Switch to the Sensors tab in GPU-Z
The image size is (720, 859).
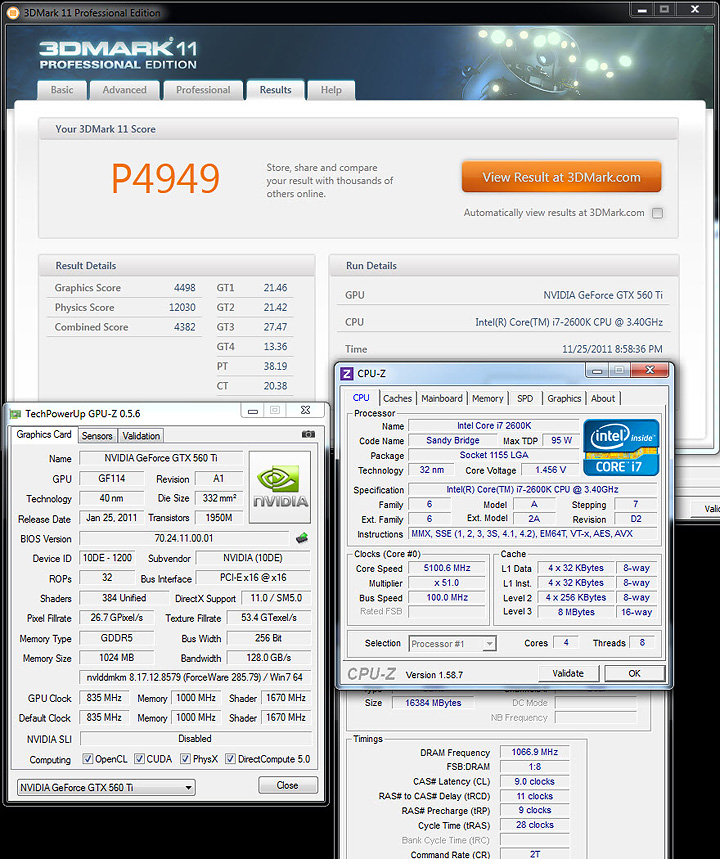pyautogui.click(x=97, y=436)
